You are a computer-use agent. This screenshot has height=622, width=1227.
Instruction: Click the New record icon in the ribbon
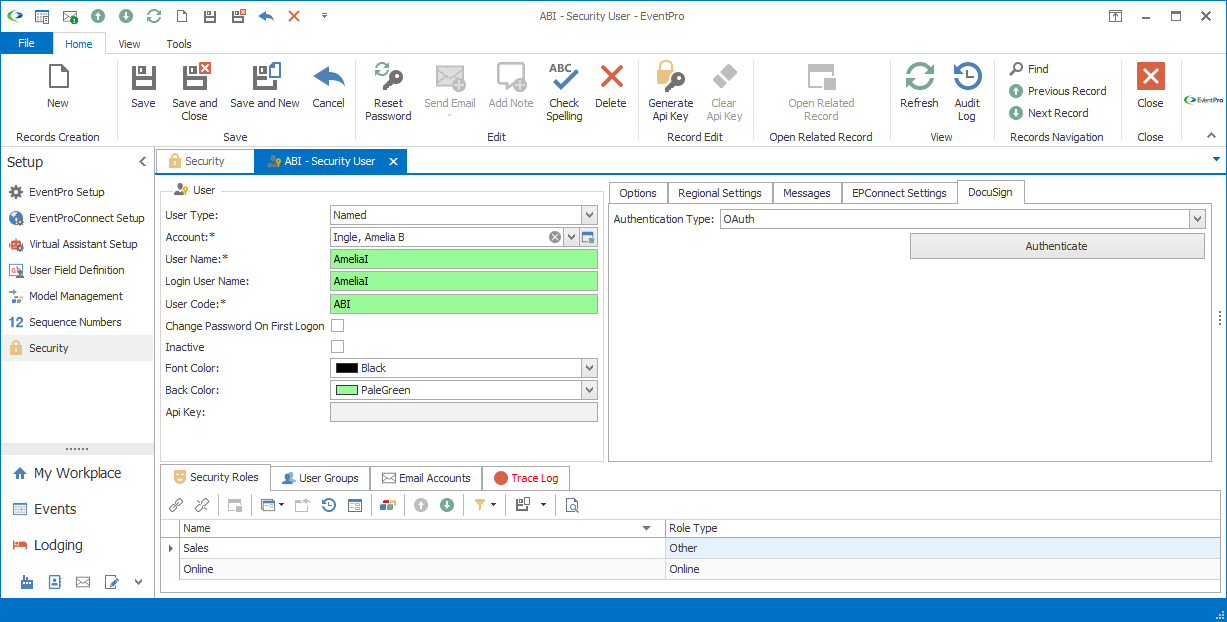pyautogui.click(x=58, y=77)
